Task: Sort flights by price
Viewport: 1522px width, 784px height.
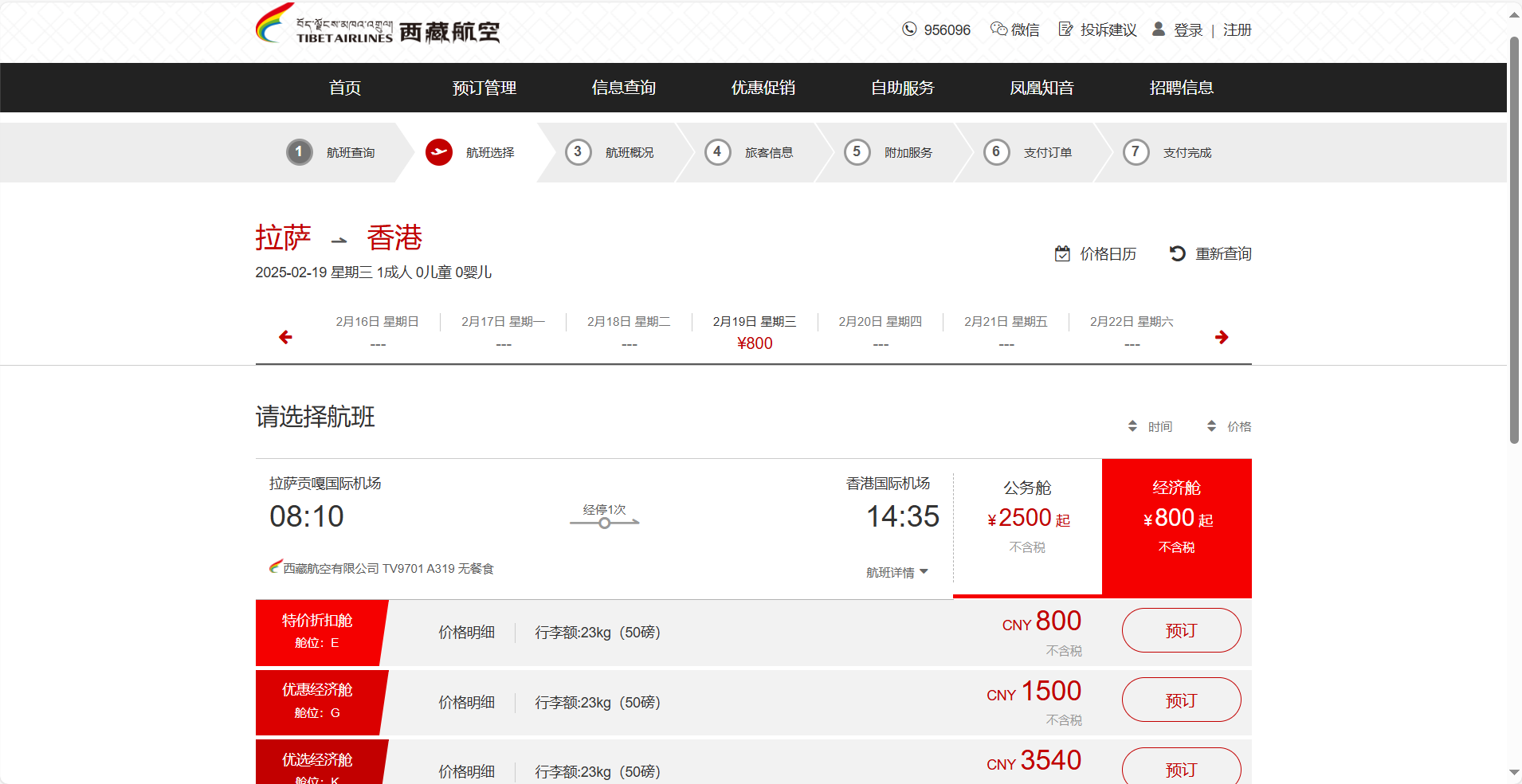Action: point(1229,426)
